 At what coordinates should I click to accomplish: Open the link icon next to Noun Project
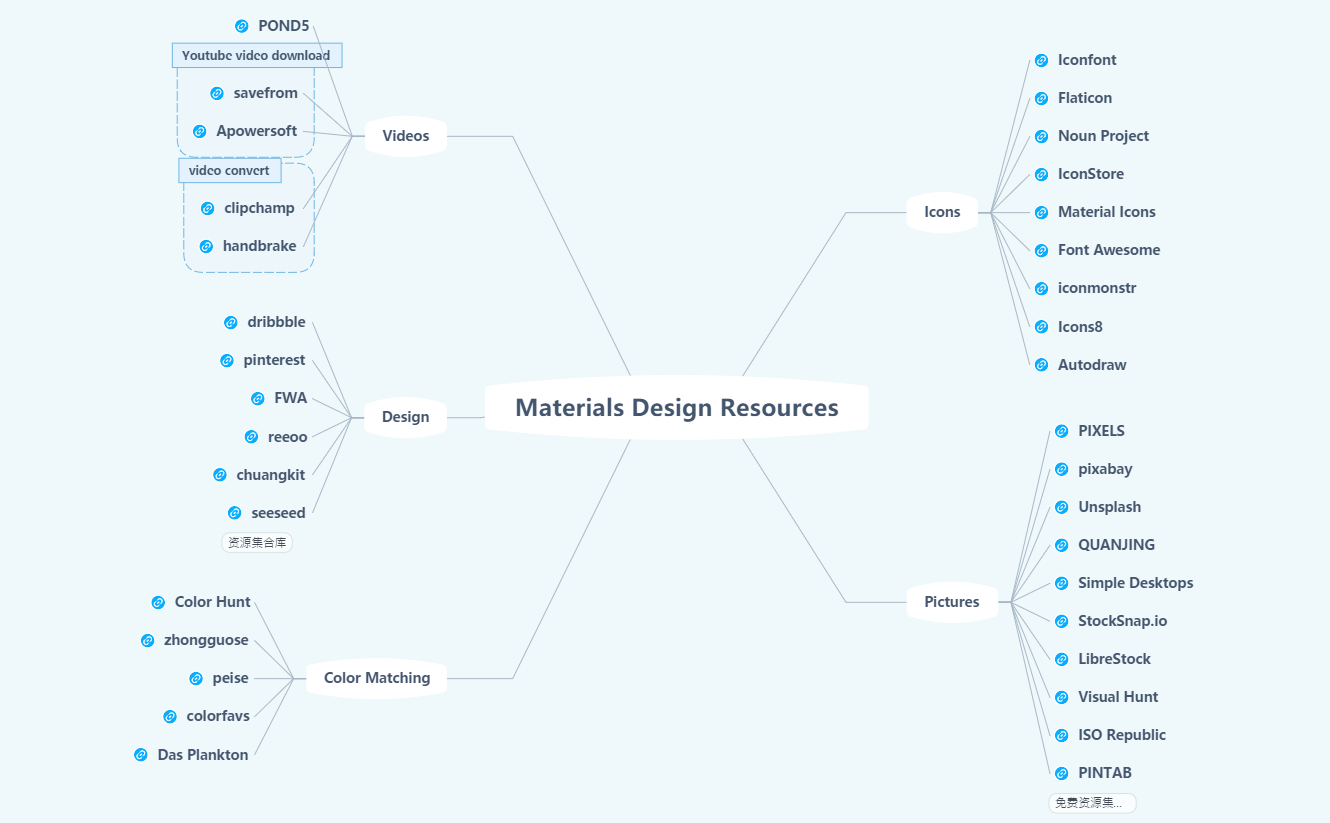click(x=1042, y=136)
